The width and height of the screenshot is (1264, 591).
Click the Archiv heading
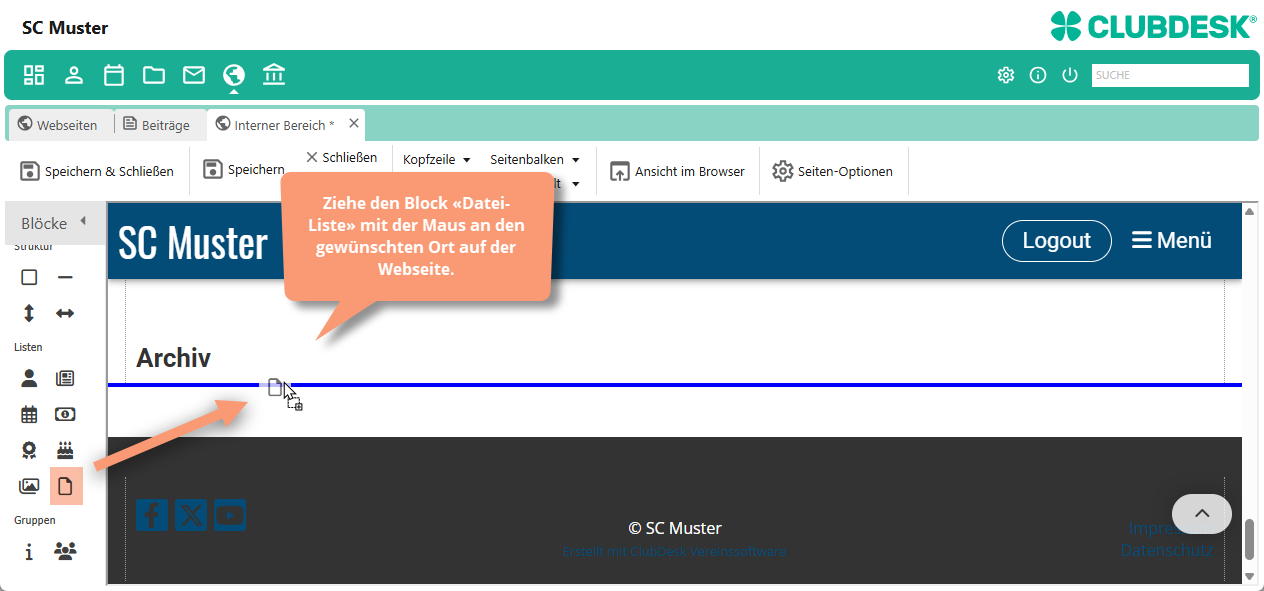coord(173,358)
